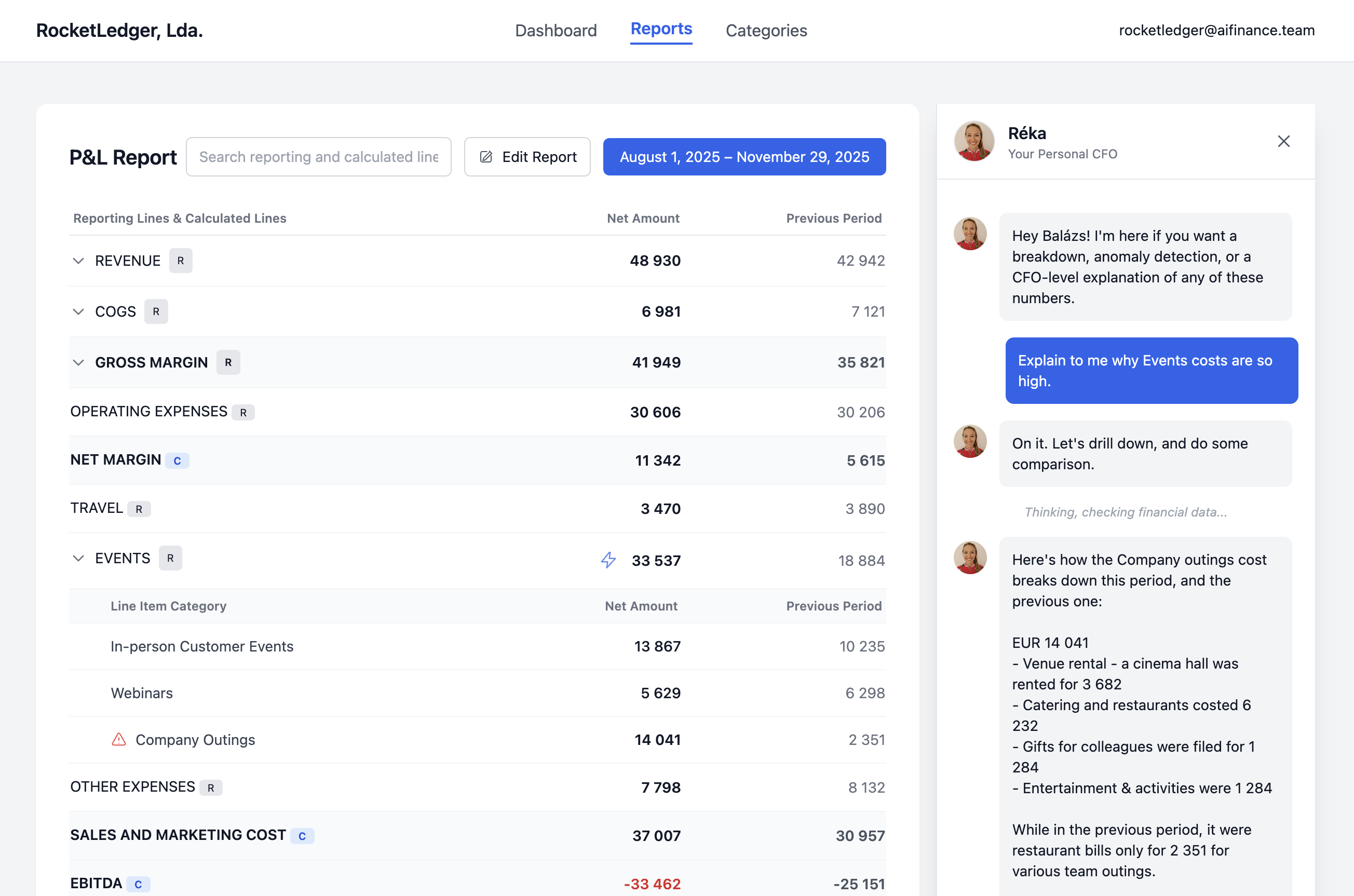The height and width of the screenshot is (896, 1354).
Task: Click the C badge next to NET MARGIN
Action: 177,460
